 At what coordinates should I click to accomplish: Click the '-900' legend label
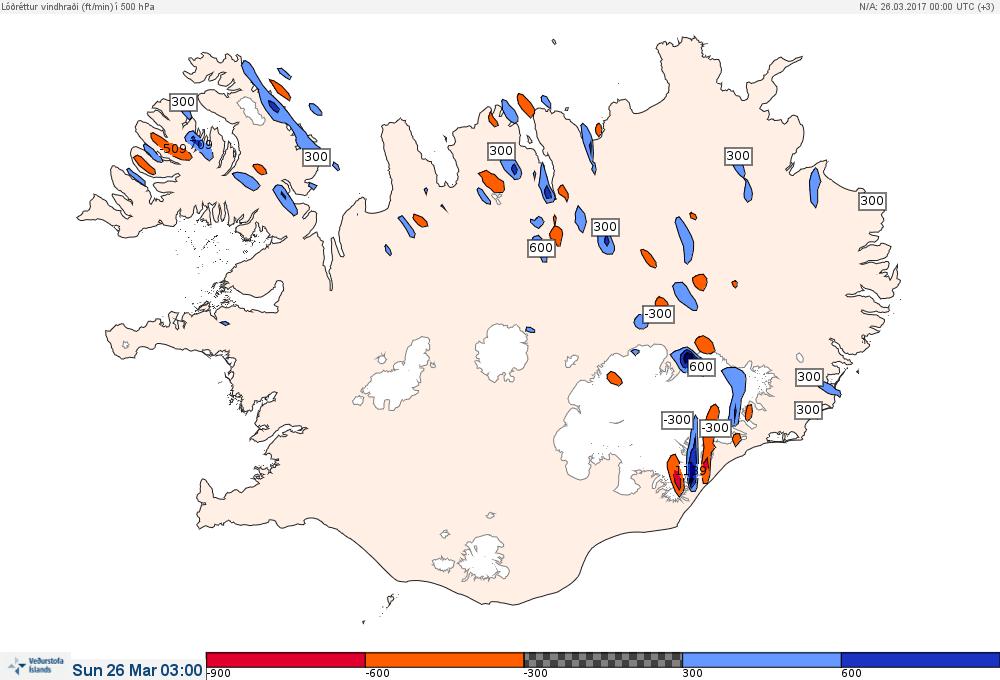[219, 673]
